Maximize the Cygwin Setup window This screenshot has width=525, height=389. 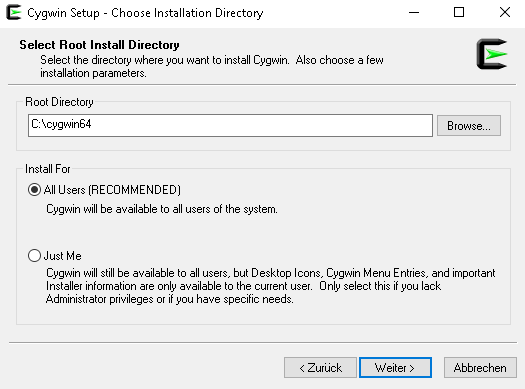pos(459,13)
